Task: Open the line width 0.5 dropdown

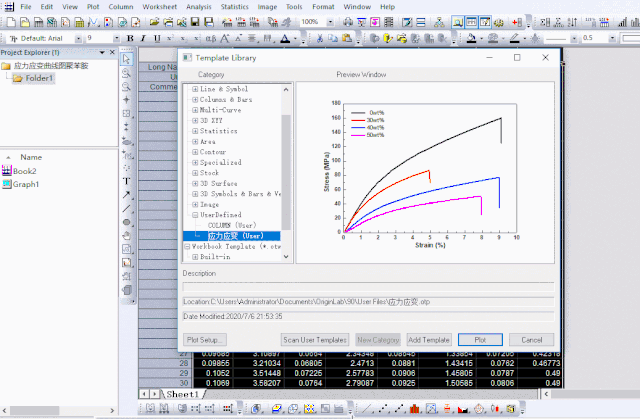Action: click(612, 38)
